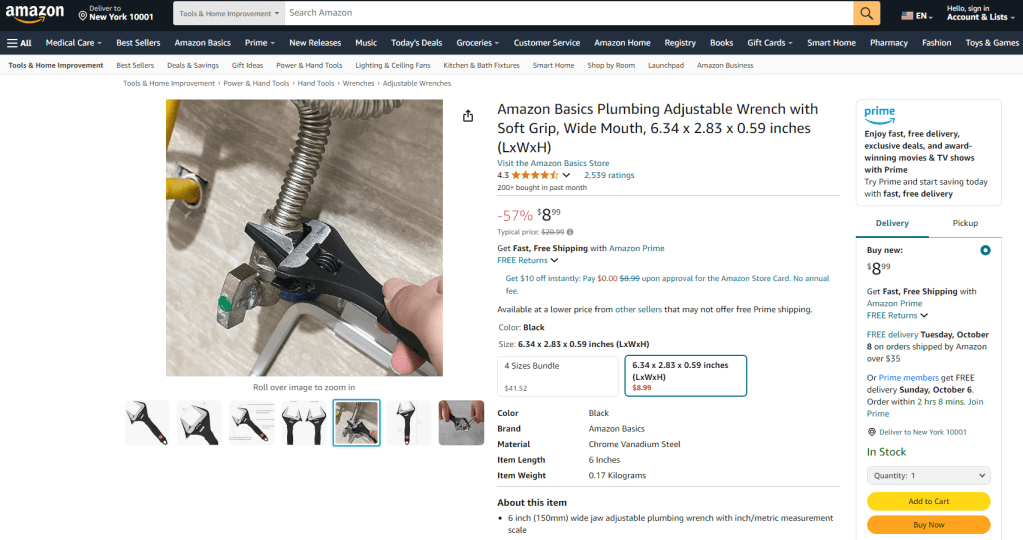1023x540 pixels.
Task: Select the Buy new radio button
Action: [985, 250]
